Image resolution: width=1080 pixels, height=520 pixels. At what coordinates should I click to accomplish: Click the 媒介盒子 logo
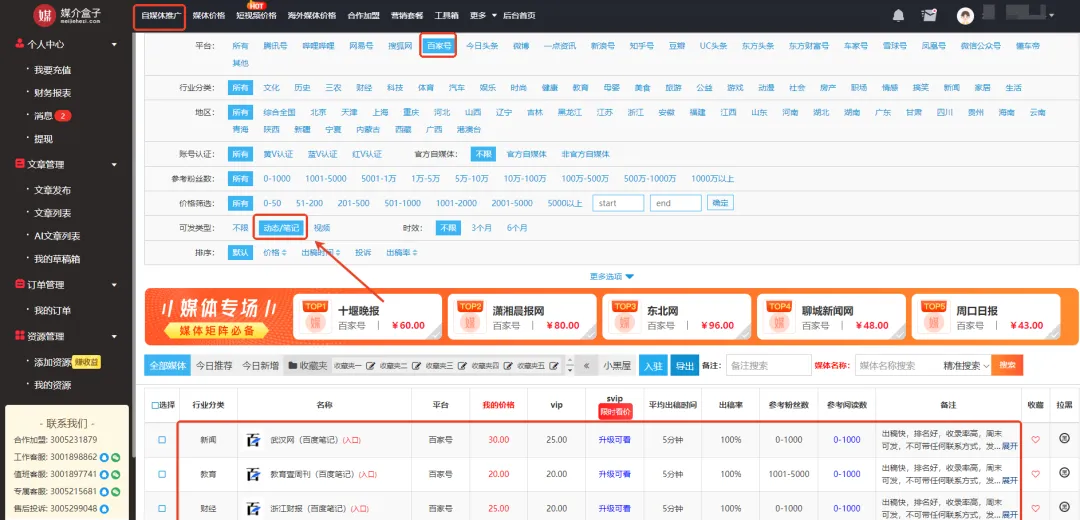(69, 14)
